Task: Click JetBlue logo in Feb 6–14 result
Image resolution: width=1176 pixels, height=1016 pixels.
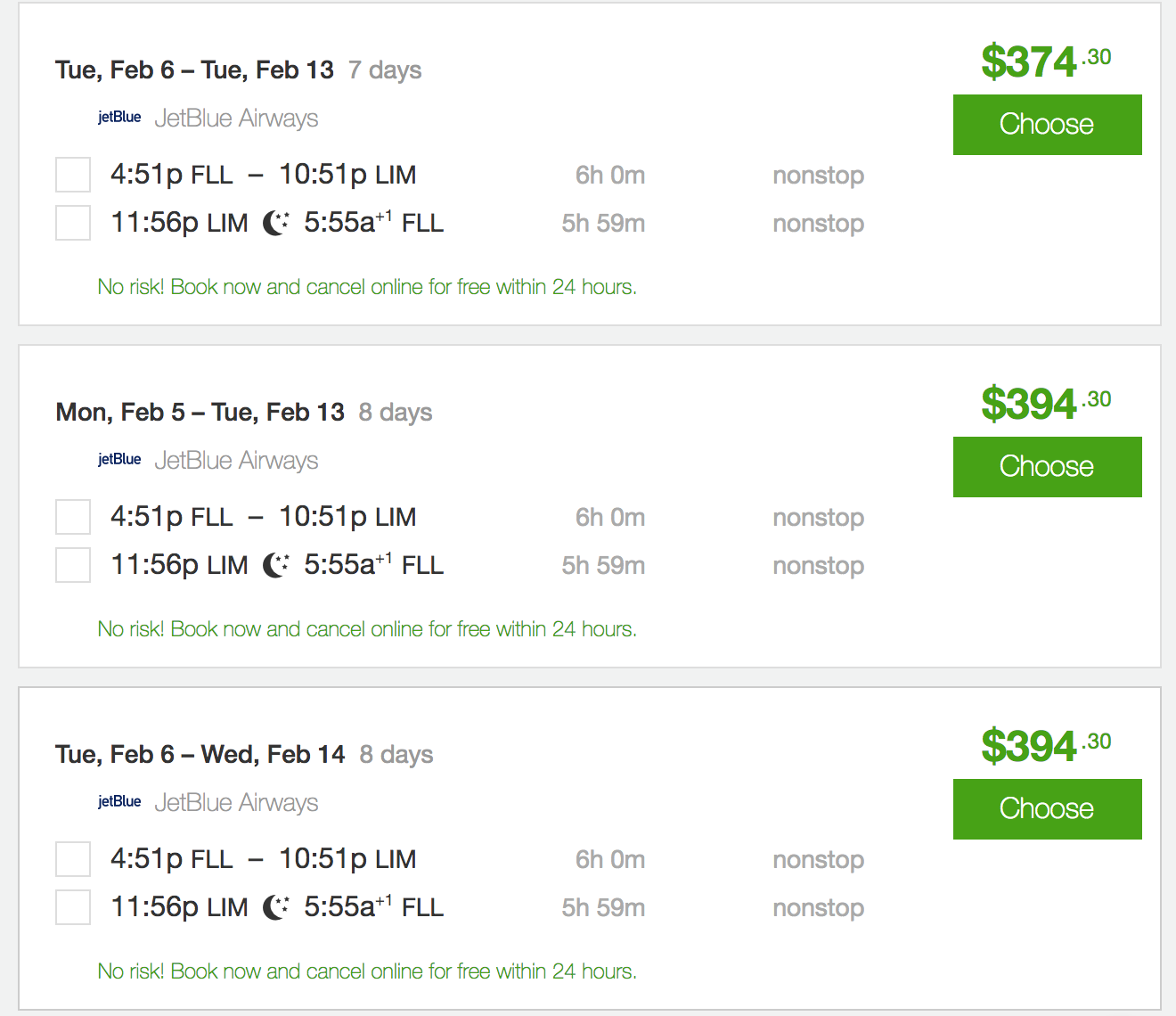Action: coord(119,802)
